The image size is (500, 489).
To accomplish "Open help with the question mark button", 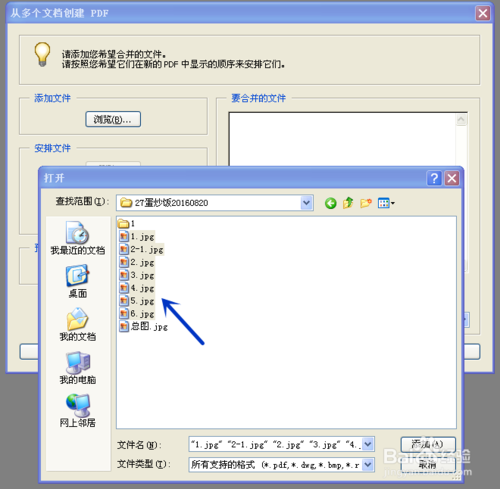I will tap(434, 178).
